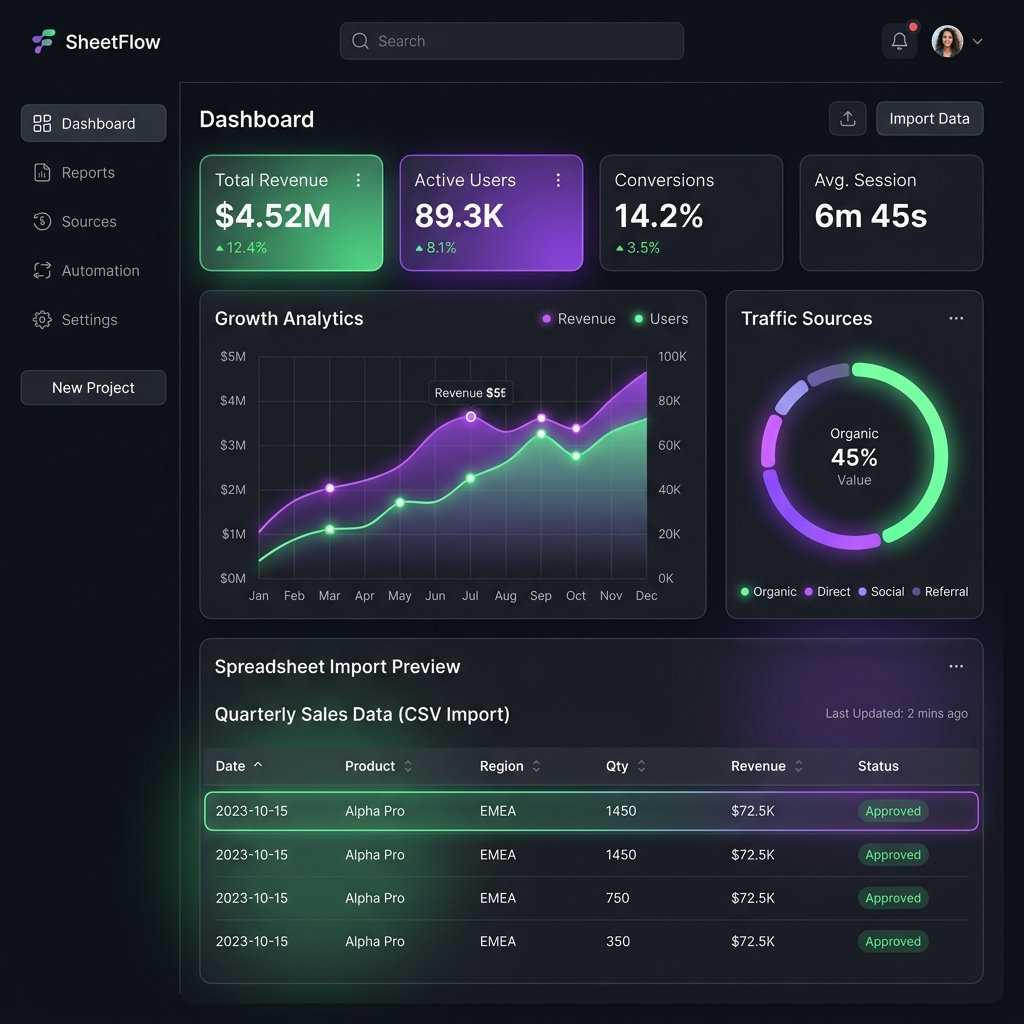Image resolution: width=1024 pixels, height=1024 pixels.
Task: Focus the Search field
Action: point(511,41)
